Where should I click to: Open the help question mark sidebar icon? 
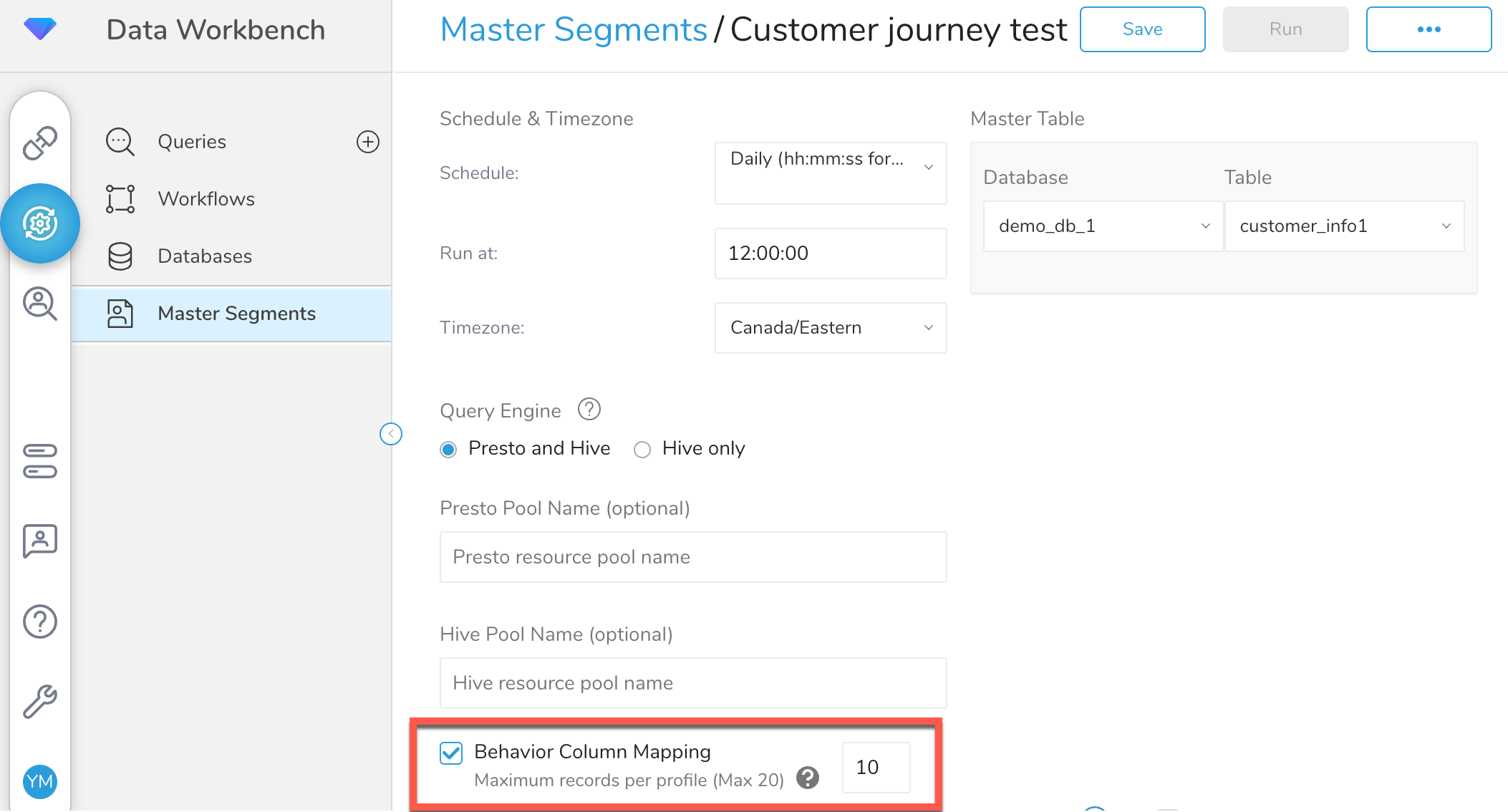(x=40, y=622)
